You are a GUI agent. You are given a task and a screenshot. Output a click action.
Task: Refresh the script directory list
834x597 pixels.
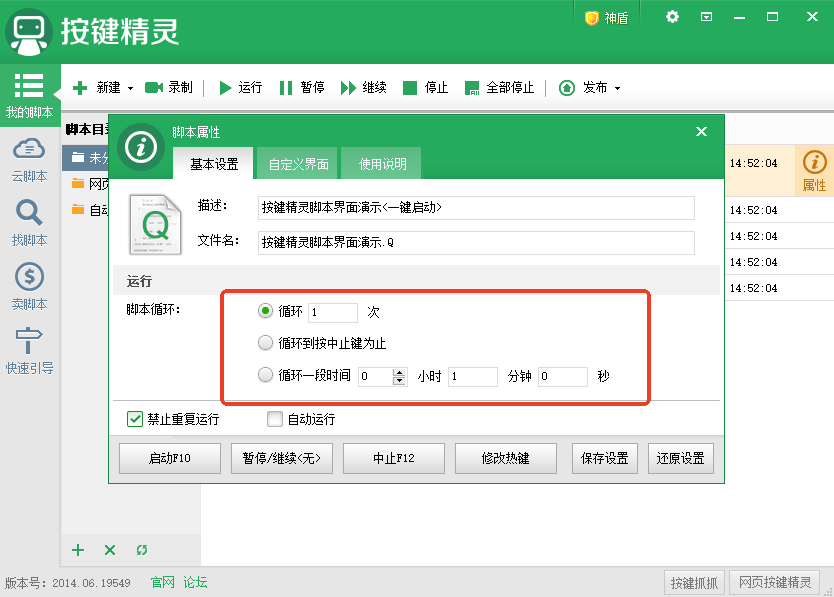(x=141, y=550)
